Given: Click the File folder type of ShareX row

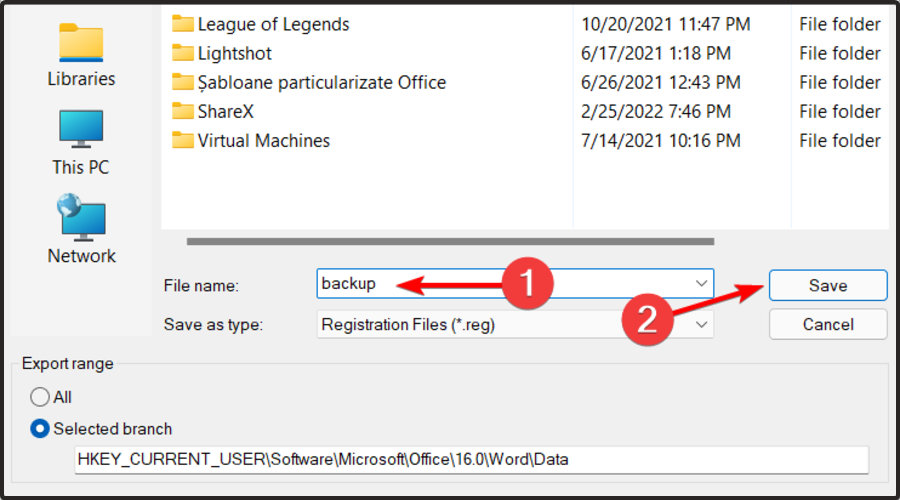Looking at the screenshot, I should tap(840, 111).
